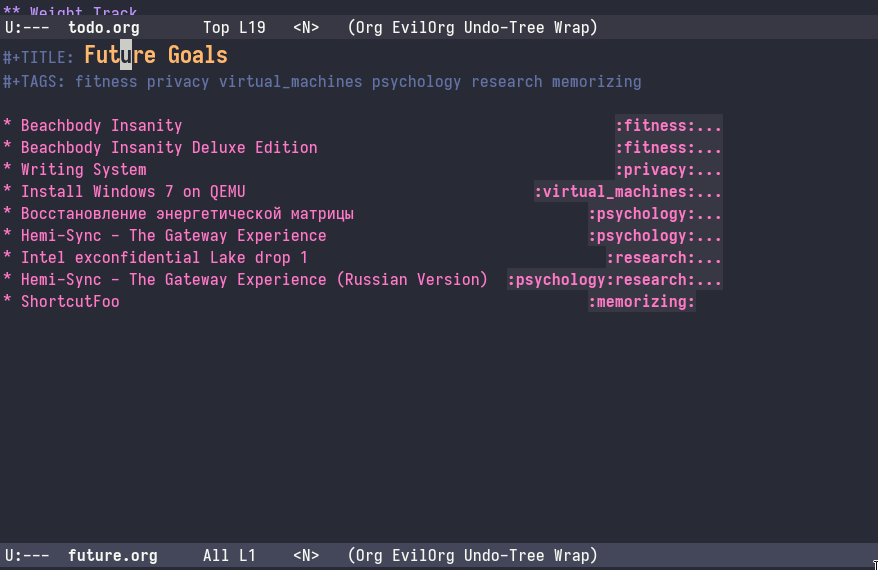Viewport: 878px width, 570px height.
Task: Expand the folded Beachbody Insanity Deluxe Edition ellipsis
Action: [709, 148]
